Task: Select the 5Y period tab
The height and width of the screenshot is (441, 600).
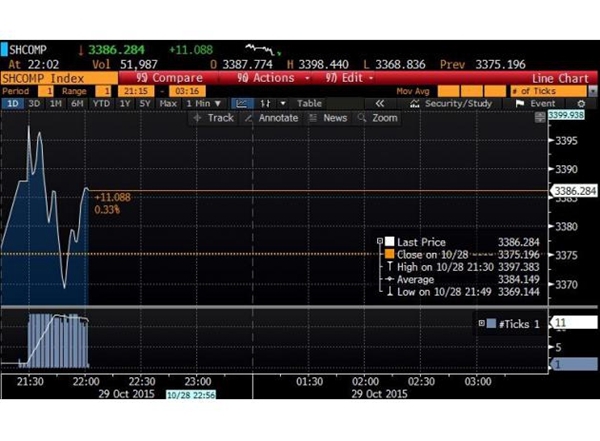Action: (145, 103)
